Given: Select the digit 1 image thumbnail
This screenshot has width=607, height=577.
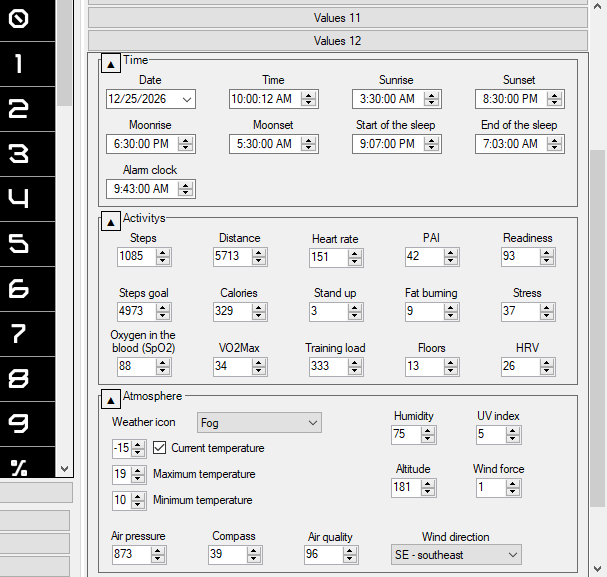Looking at the screenshot, I should click(x=27, y=64).
